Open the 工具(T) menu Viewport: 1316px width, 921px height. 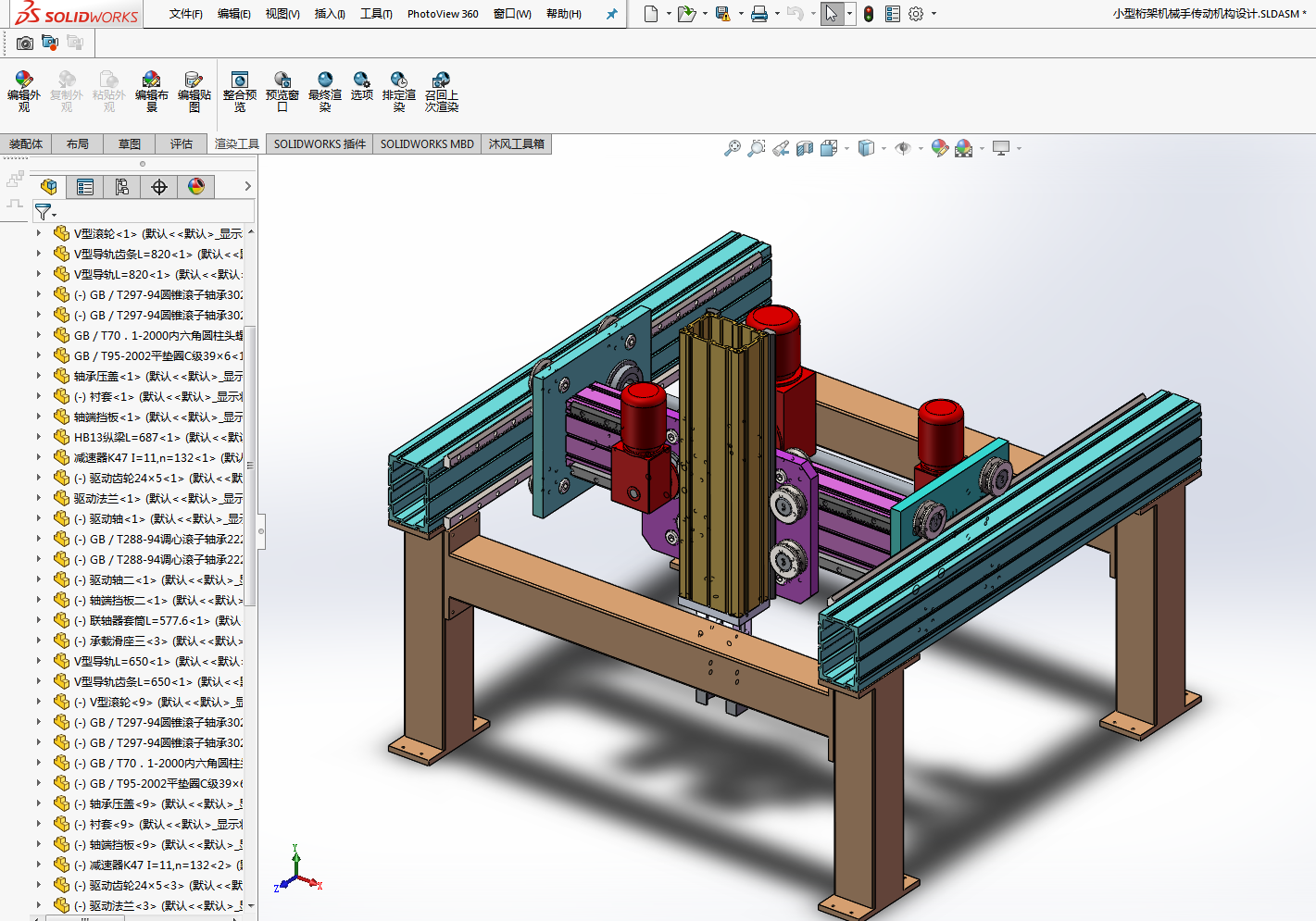376,14
